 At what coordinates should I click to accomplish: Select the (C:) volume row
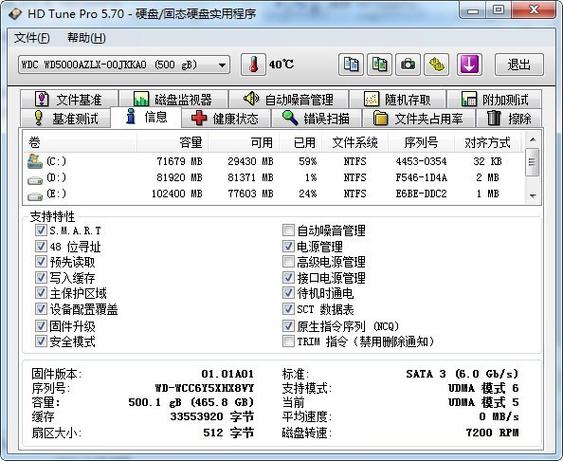(x=273, y=161)
